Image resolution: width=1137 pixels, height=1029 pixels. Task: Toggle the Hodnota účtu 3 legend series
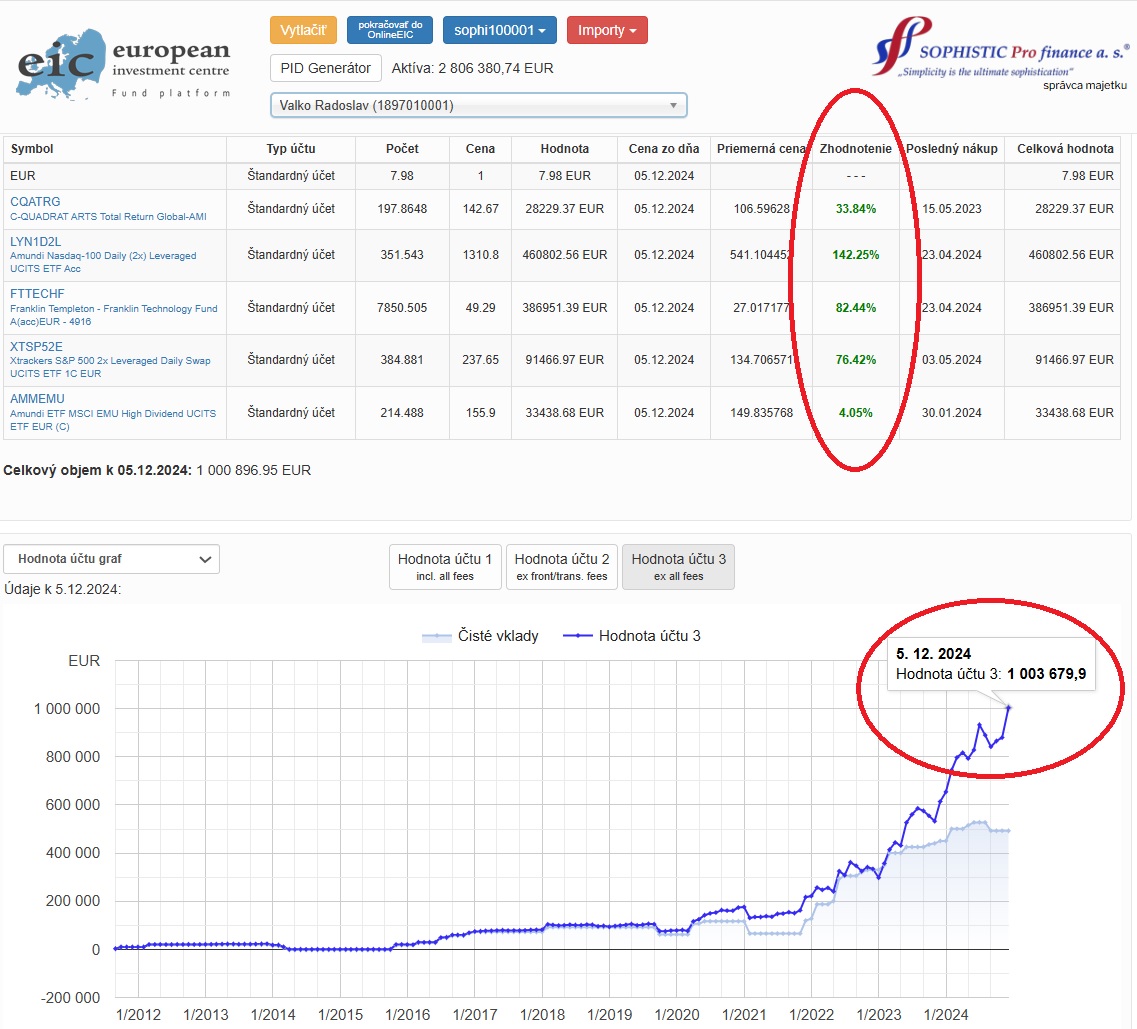pyautogui.click(x=632, y=636)
